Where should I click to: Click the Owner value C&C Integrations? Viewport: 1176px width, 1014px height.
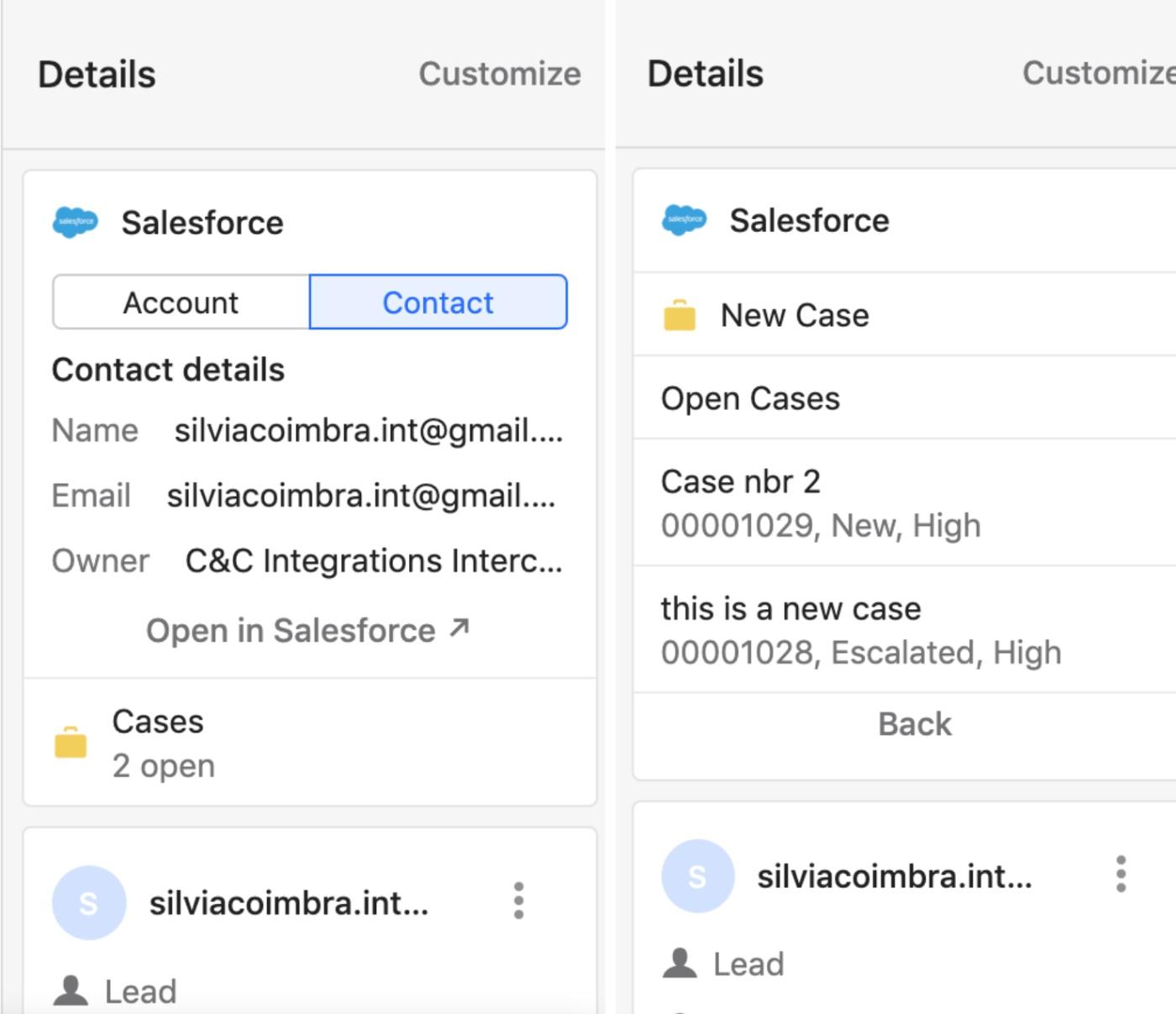point(374,560)
